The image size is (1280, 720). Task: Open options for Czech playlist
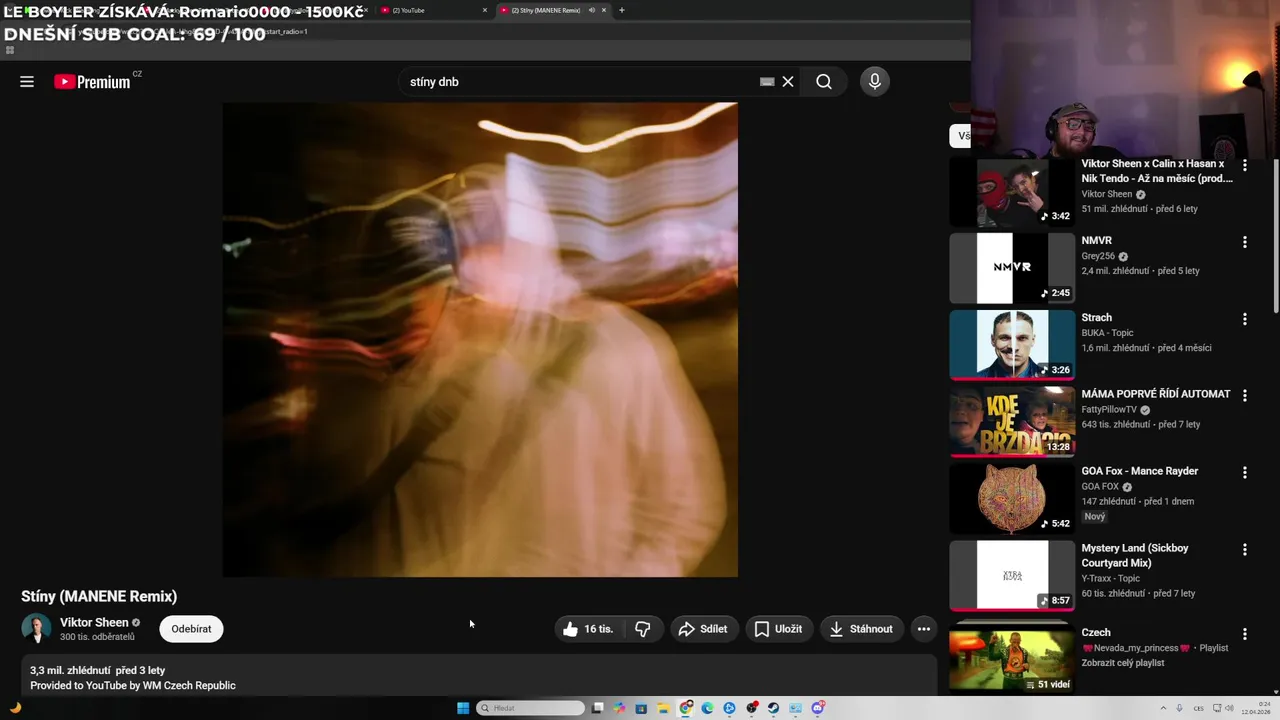tap(1245, 634)
